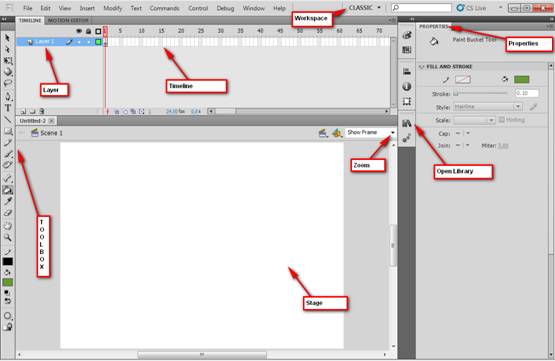
Task: Switch to the Motion Editor tab
Action: point(68,21)
